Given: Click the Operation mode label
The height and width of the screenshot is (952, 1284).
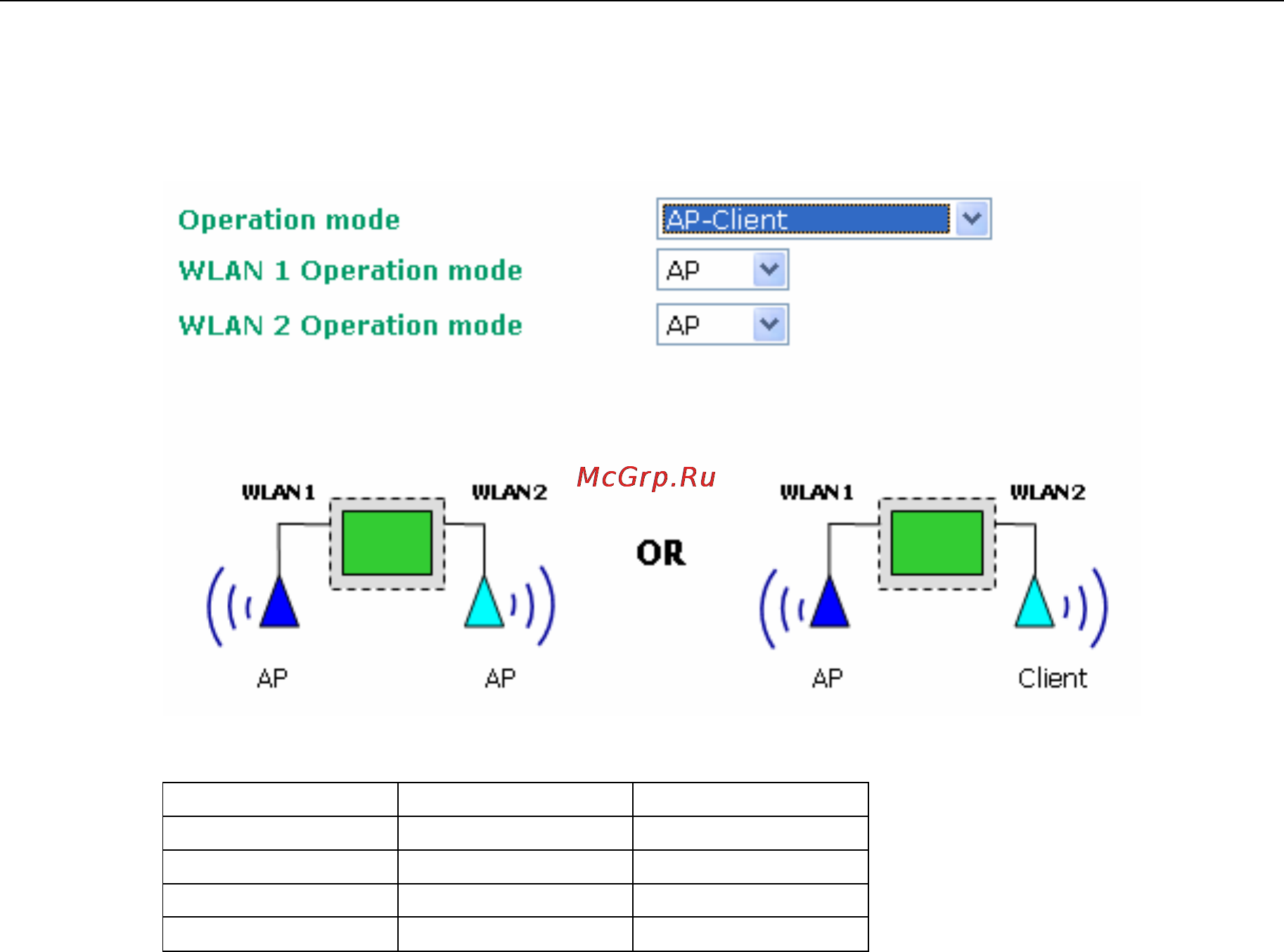Looking at the screenshot, I should 289,220.
